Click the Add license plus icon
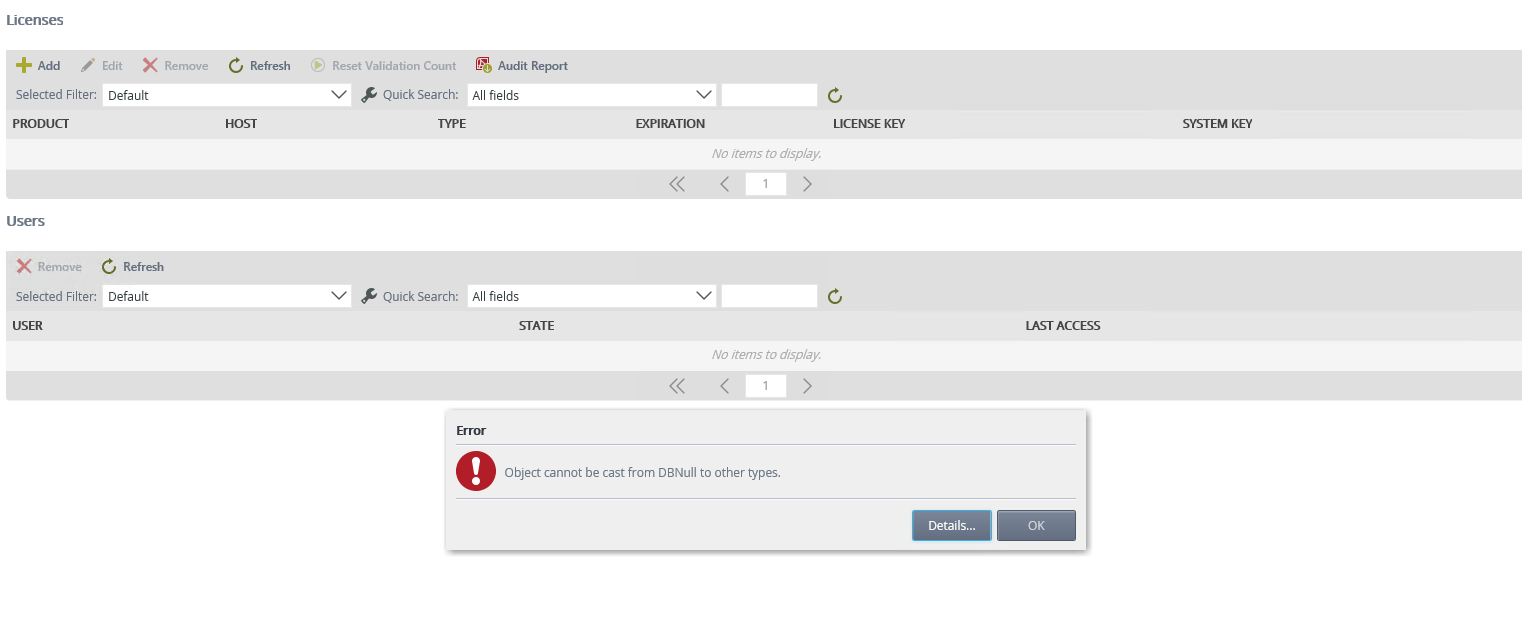 24,65
